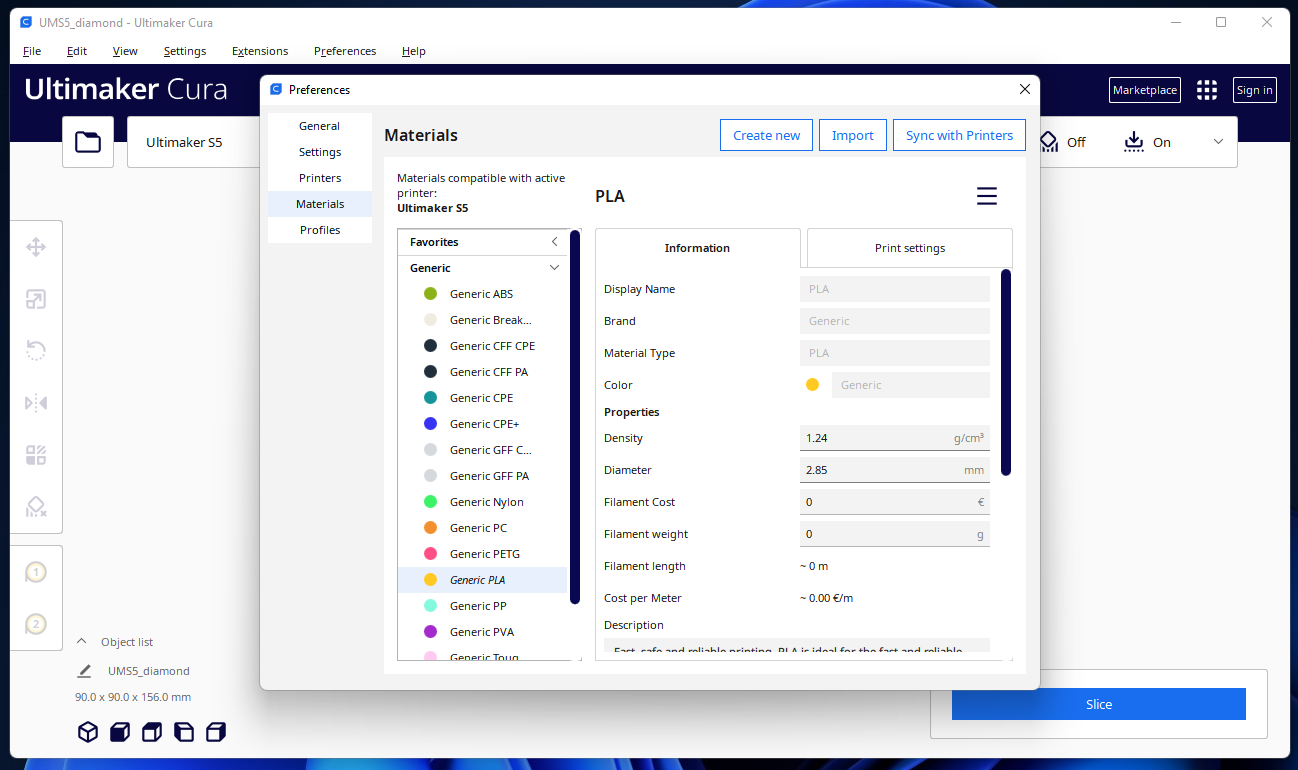1298x770 pixels.
Task: Click the Filament Cost field
Action: [x=895, y=502]
